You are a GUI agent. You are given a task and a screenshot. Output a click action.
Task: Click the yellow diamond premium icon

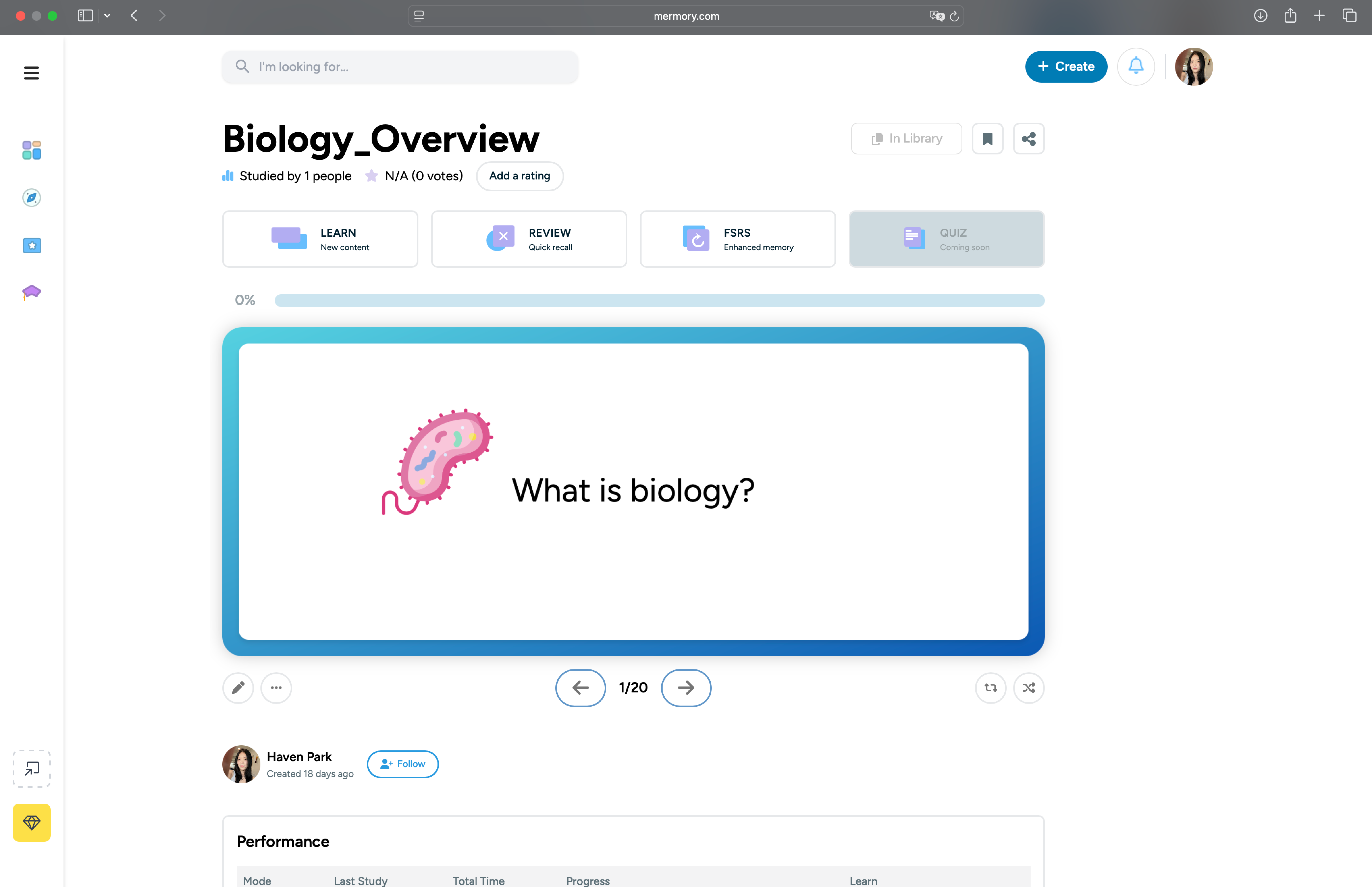point(32,822)
